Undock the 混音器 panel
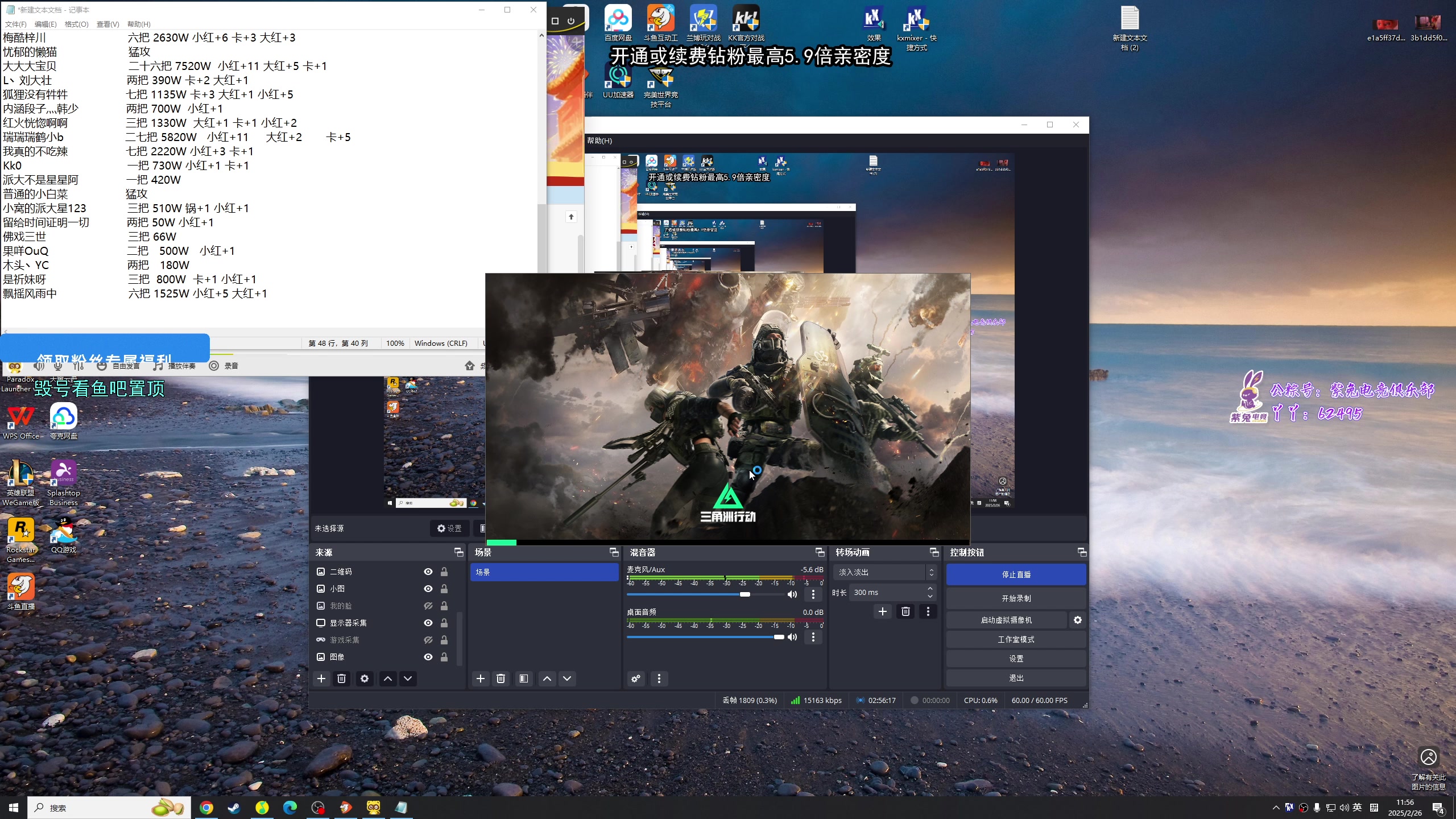 (820, 552)
